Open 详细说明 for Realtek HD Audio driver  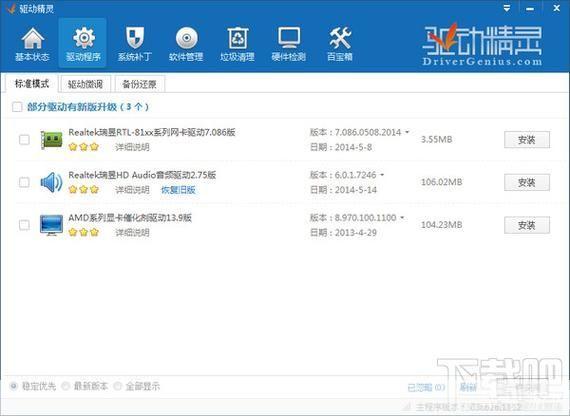pyautogui.click(x=132, y=189)
